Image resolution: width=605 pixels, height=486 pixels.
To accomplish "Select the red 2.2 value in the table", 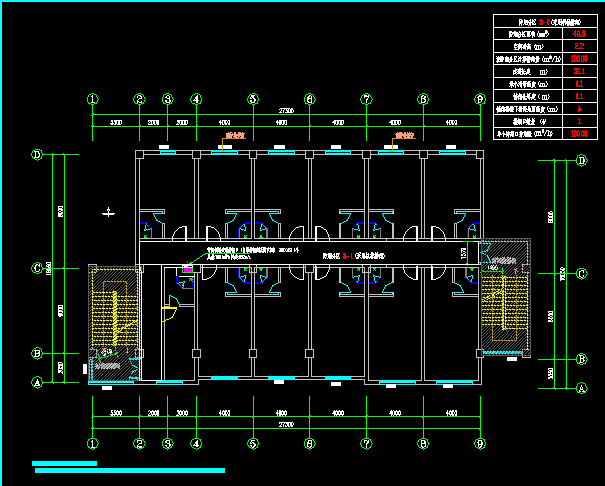I will coord(578,46).
